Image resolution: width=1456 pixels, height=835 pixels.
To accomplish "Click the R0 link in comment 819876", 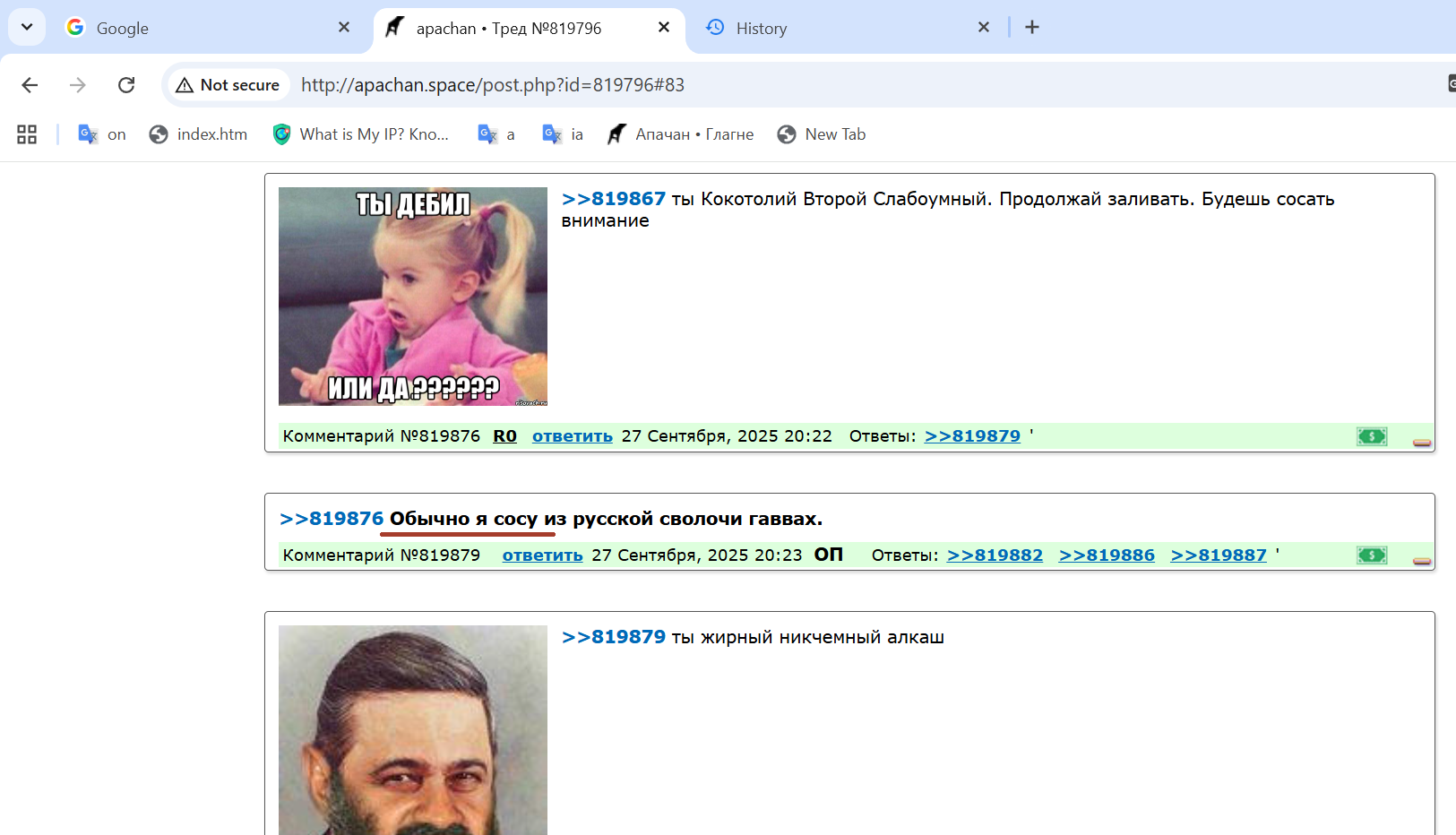I will tap(504, 436).
